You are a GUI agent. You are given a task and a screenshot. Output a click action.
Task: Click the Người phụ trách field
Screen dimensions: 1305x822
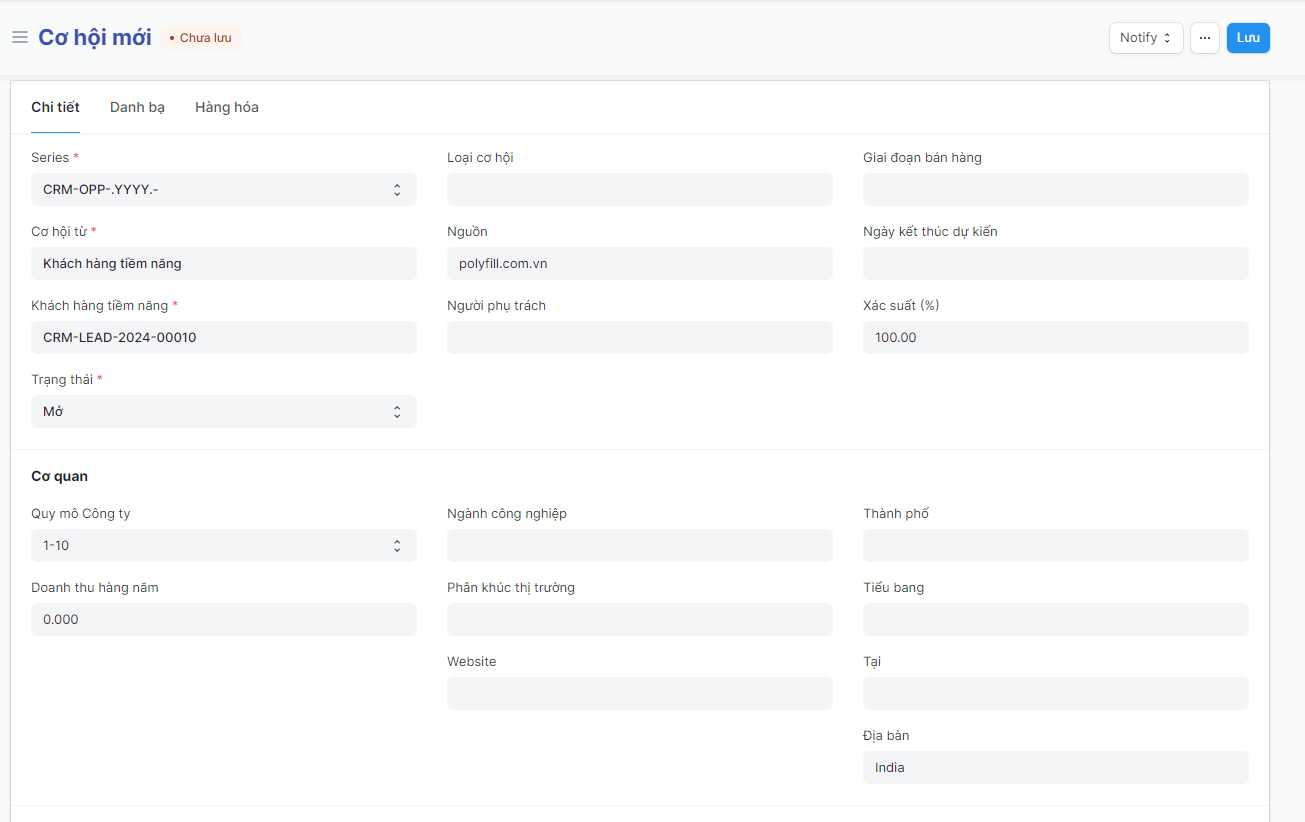[639, 337]
